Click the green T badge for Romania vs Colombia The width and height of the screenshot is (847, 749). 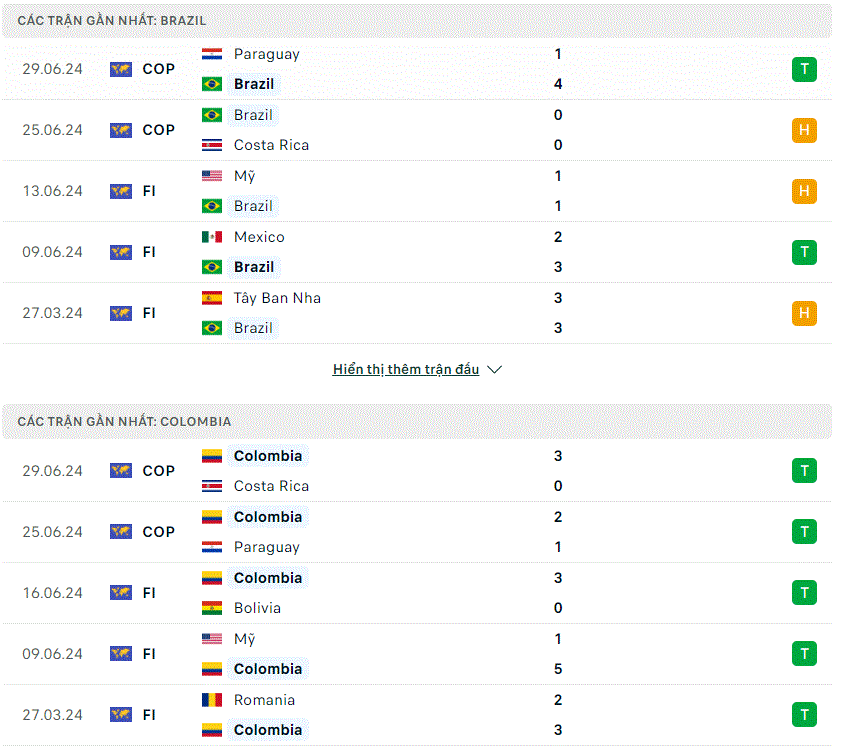[804, 715]
